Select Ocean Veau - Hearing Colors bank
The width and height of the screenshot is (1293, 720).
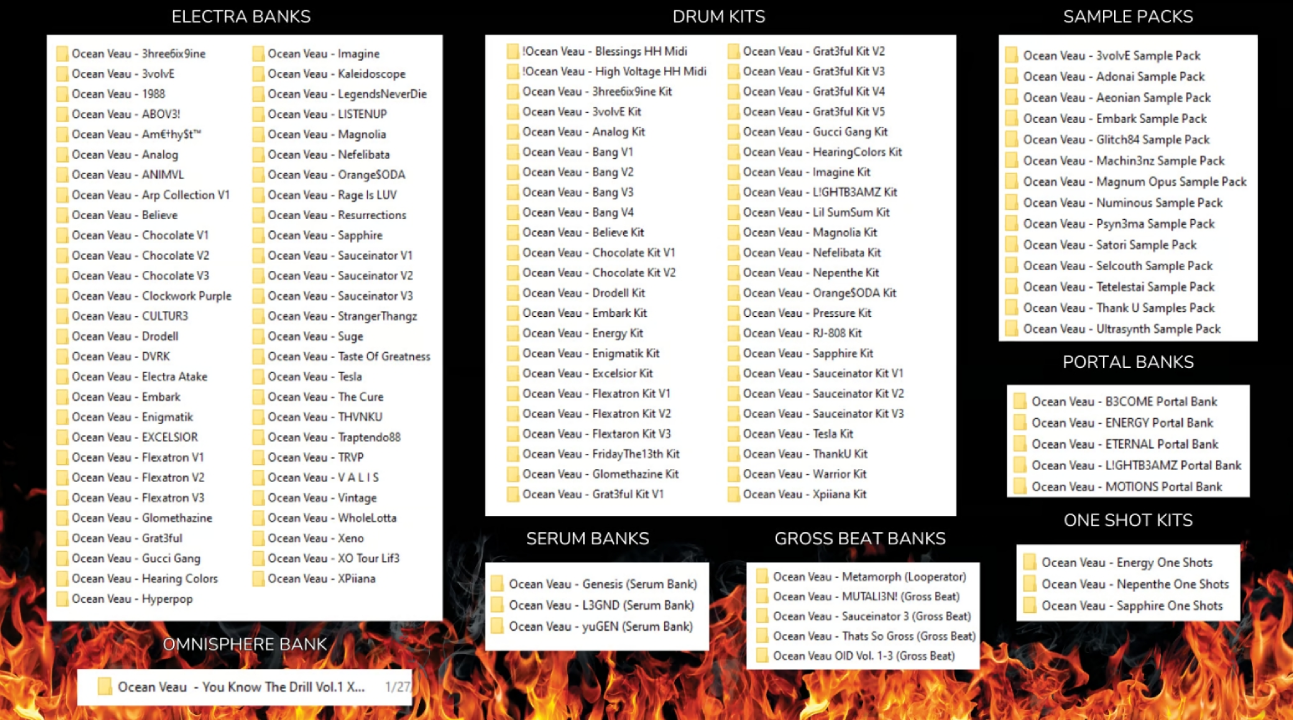click(x=145, y=579)
